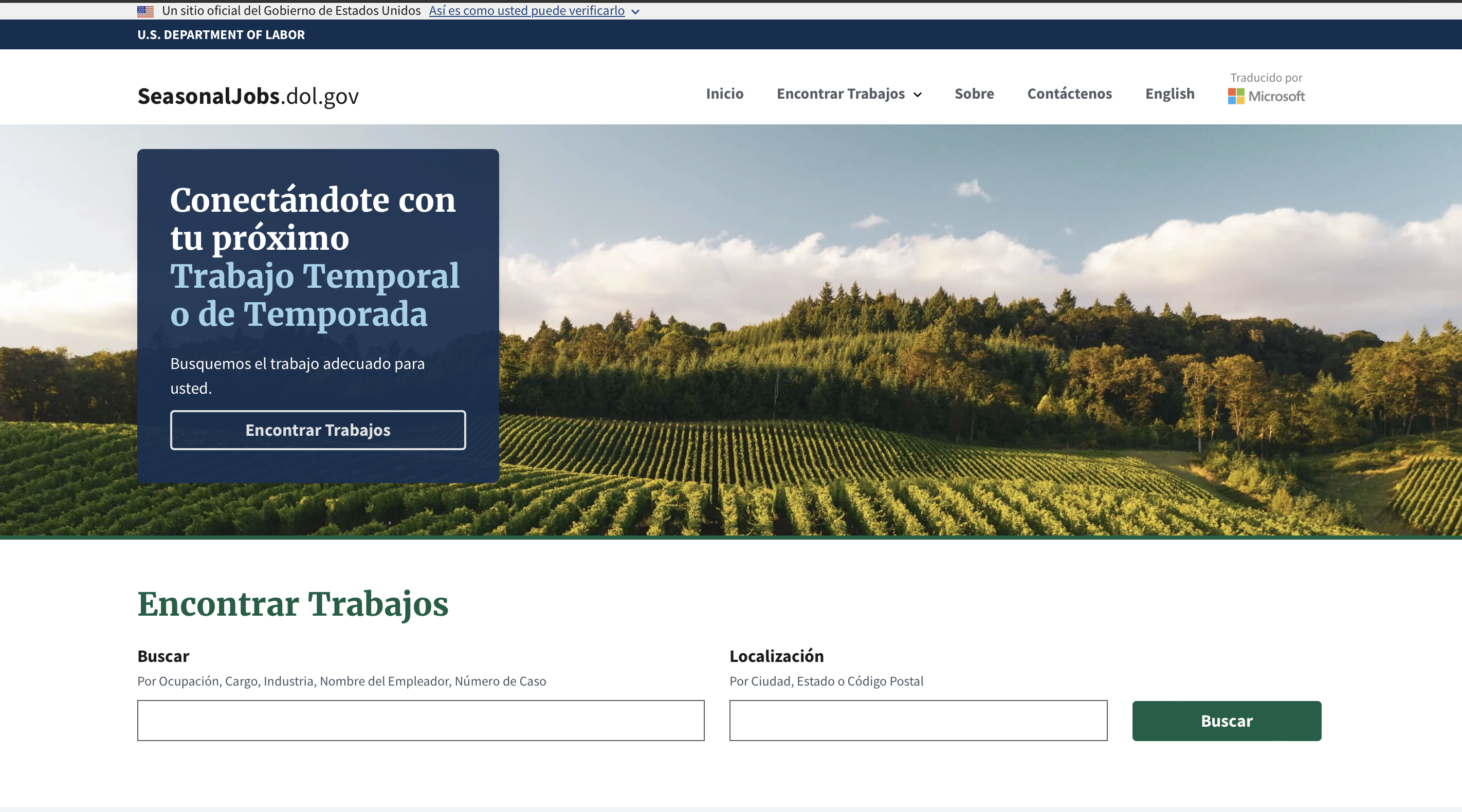
Task: Click inside the Buscar search input field
Action: coord(421,721)
